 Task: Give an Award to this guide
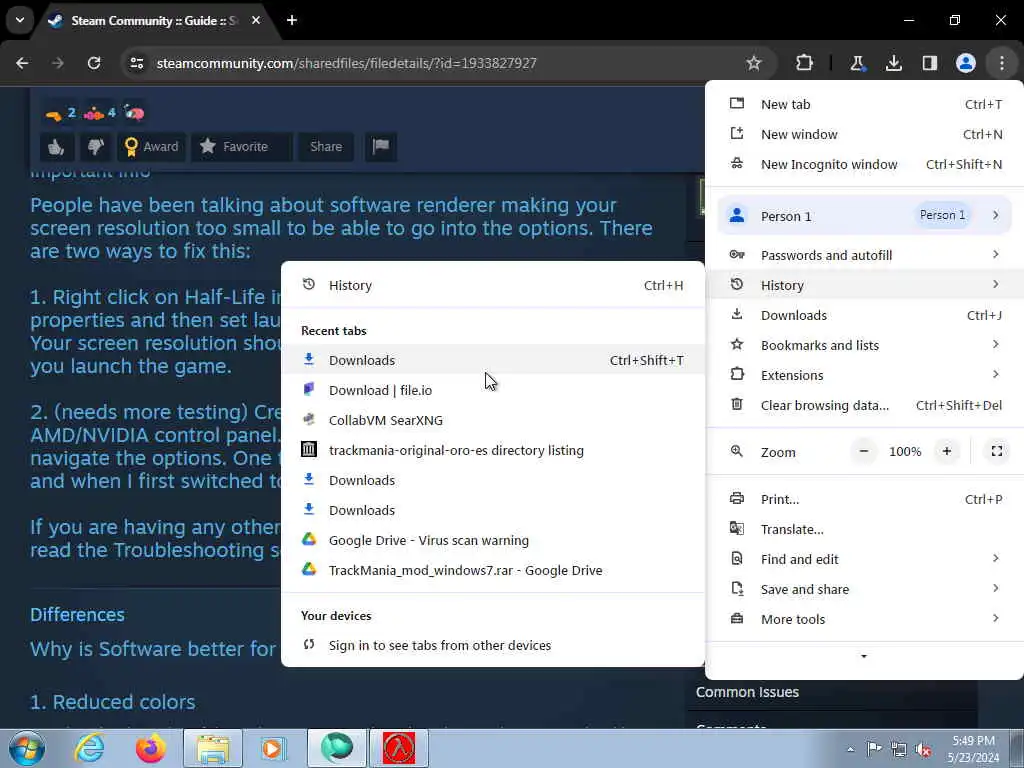click(152, 147)
